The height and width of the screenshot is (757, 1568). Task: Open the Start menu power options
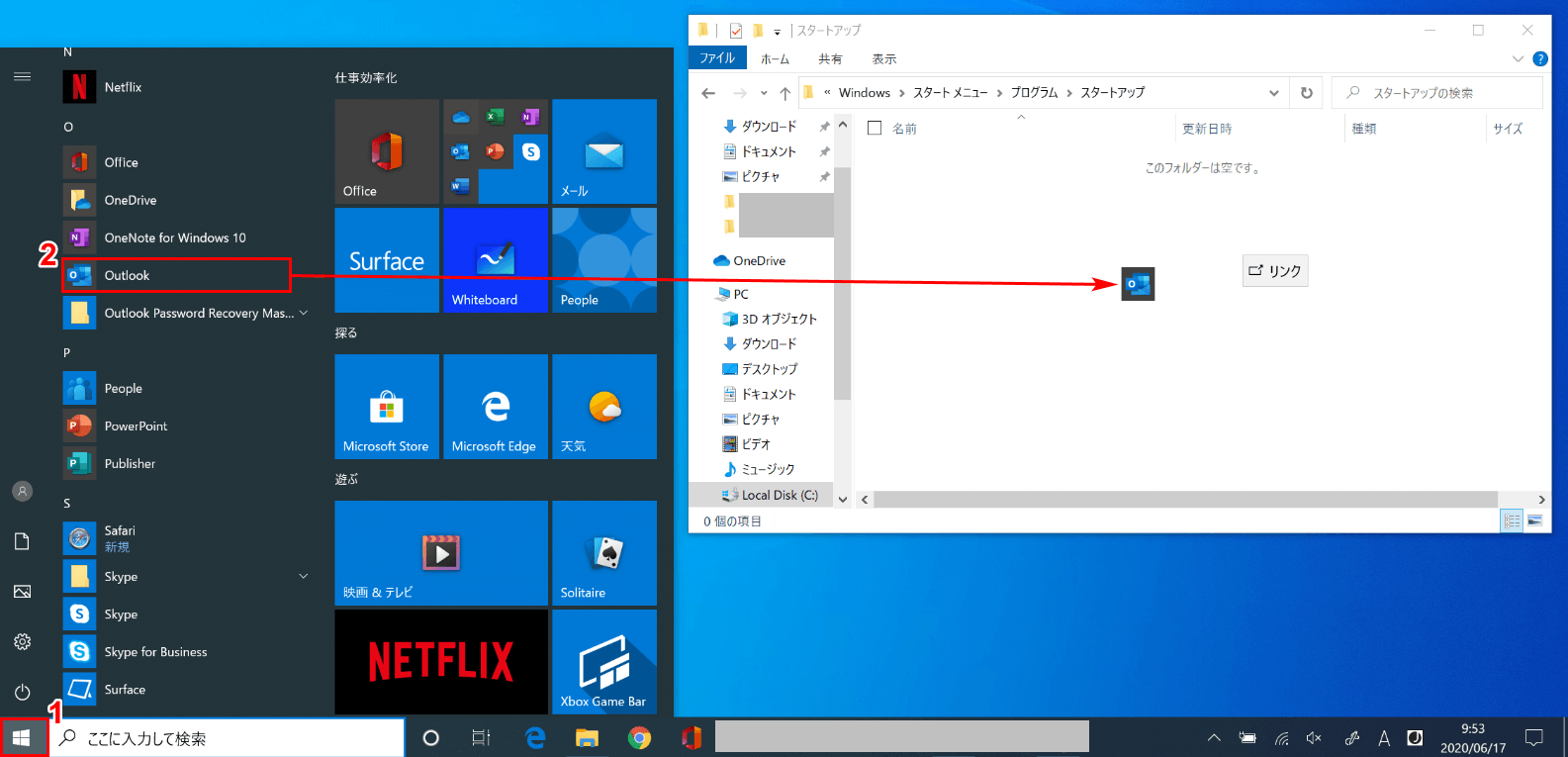(22, 692)
